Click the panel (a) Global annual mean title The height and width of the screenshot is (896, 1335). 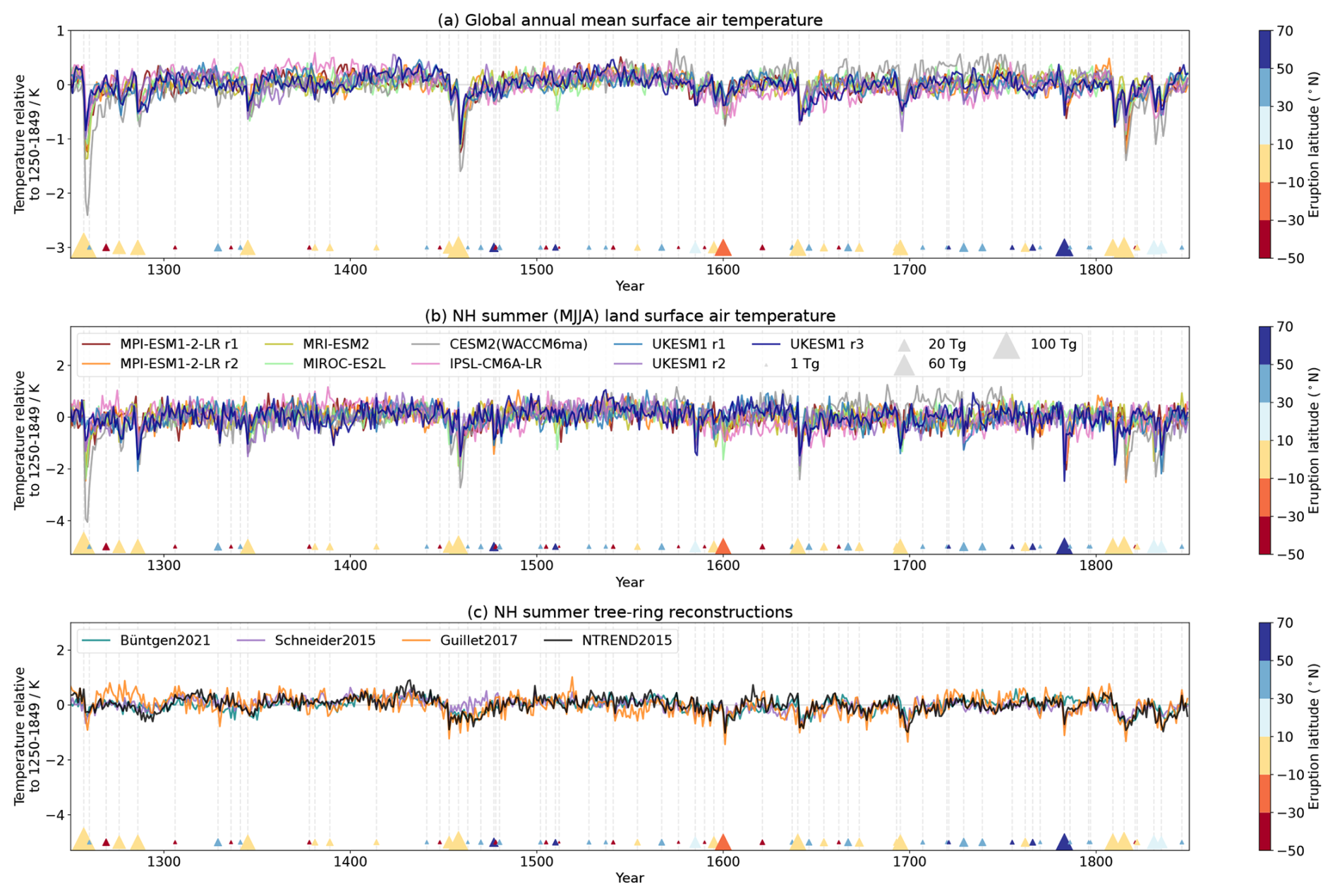[629, 20]
